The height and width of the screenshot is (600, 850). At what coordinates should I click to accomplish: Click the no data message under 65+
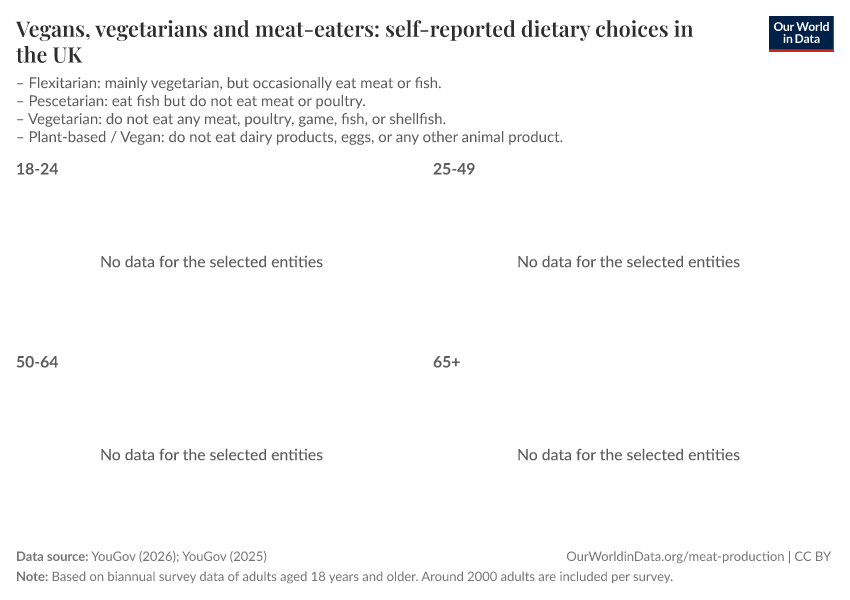click(628, 455)
